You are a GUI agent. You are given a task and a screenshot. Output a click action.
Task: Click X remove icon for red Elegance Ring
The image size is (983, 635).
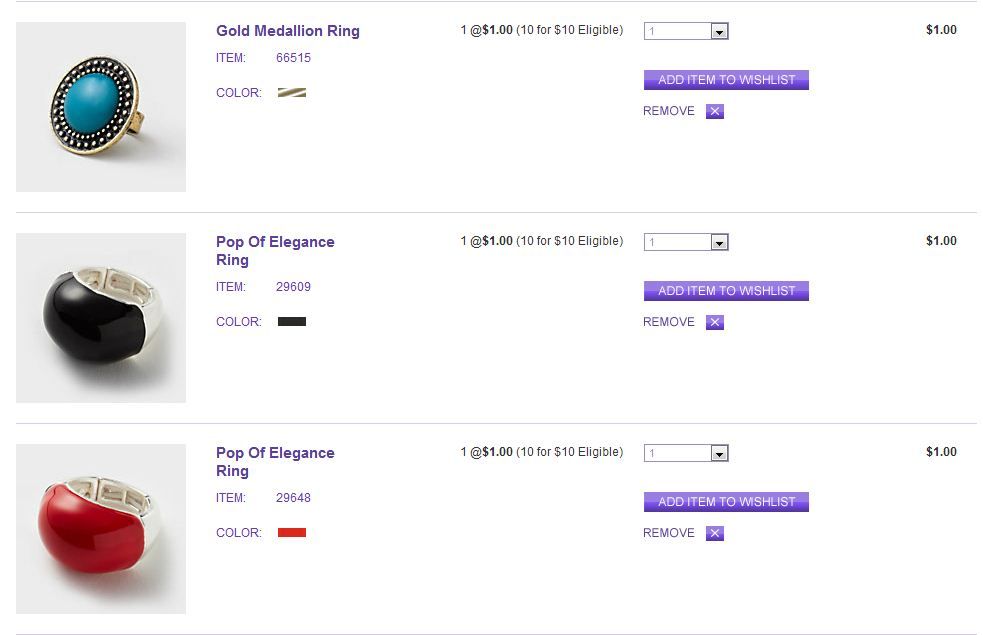(x=714, y=534)
